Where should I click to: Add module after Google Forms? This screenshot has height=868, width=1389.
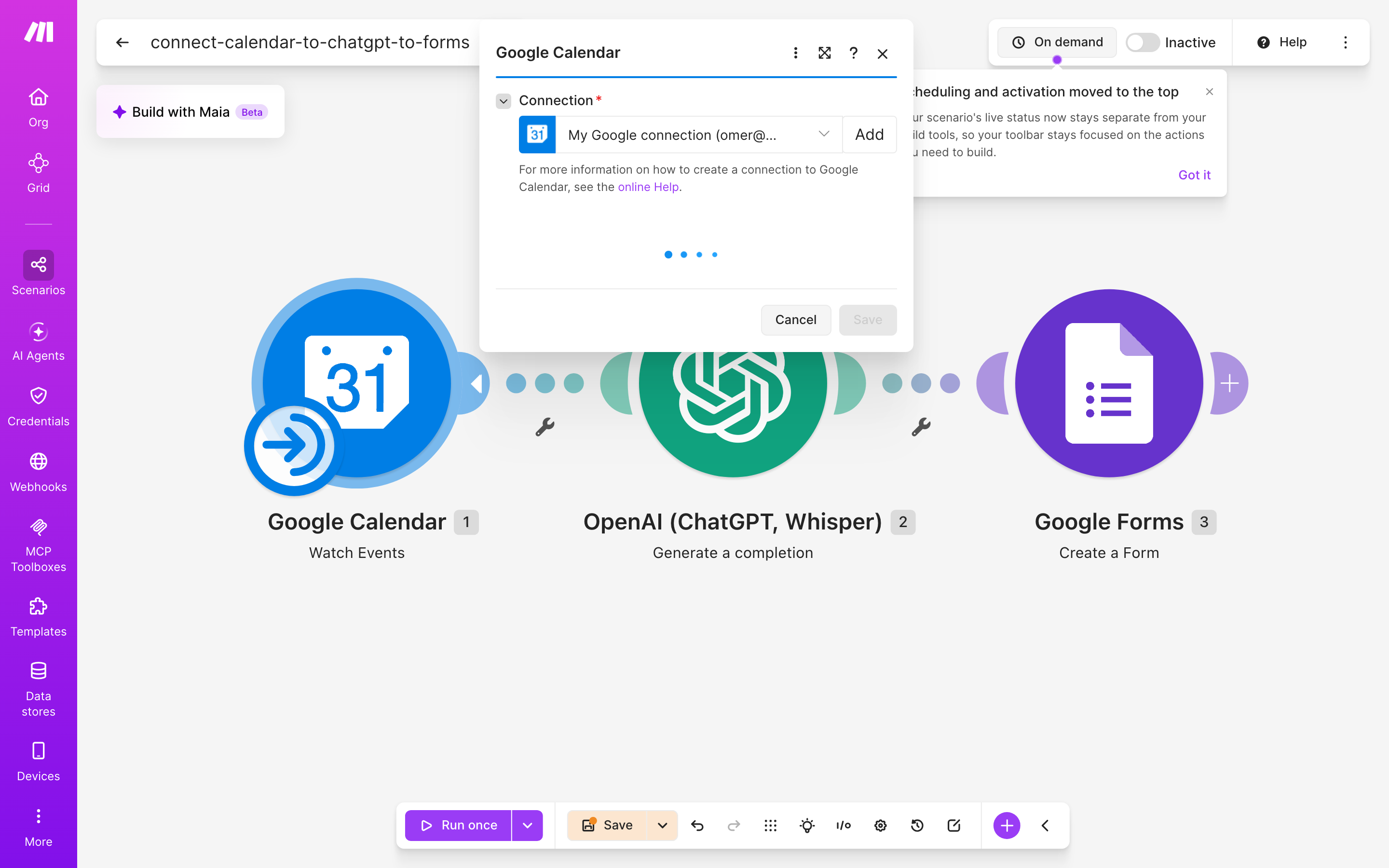1229,383
